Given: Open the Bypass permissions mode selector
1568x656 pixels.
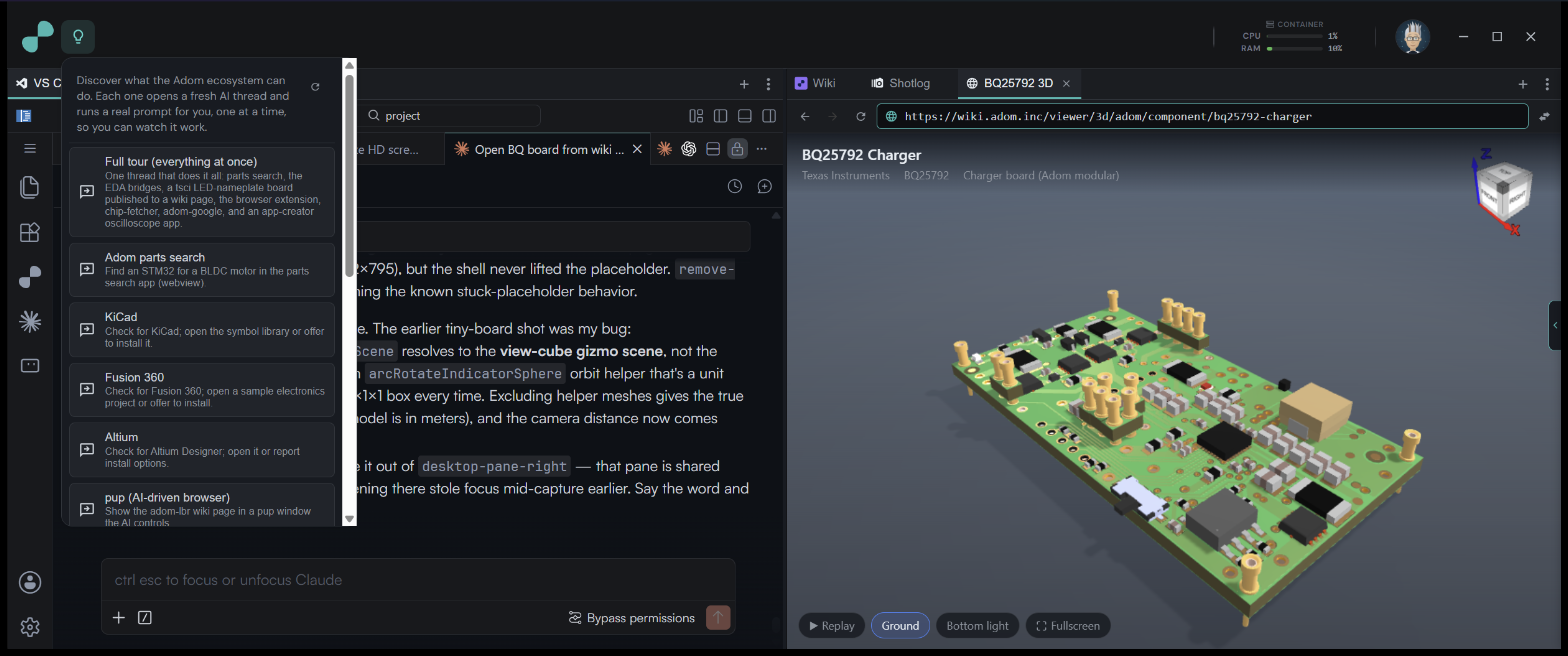Looking at the screenshot, I should pos(631,618).
